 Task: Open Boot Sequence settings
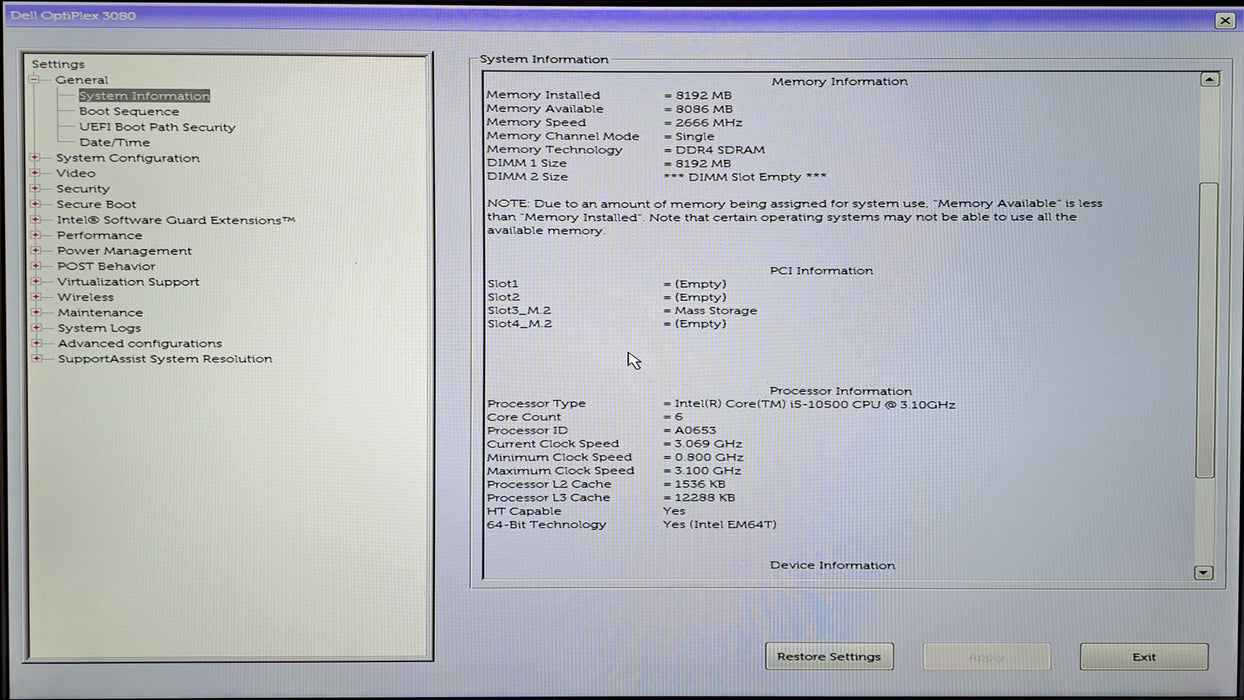129,112
